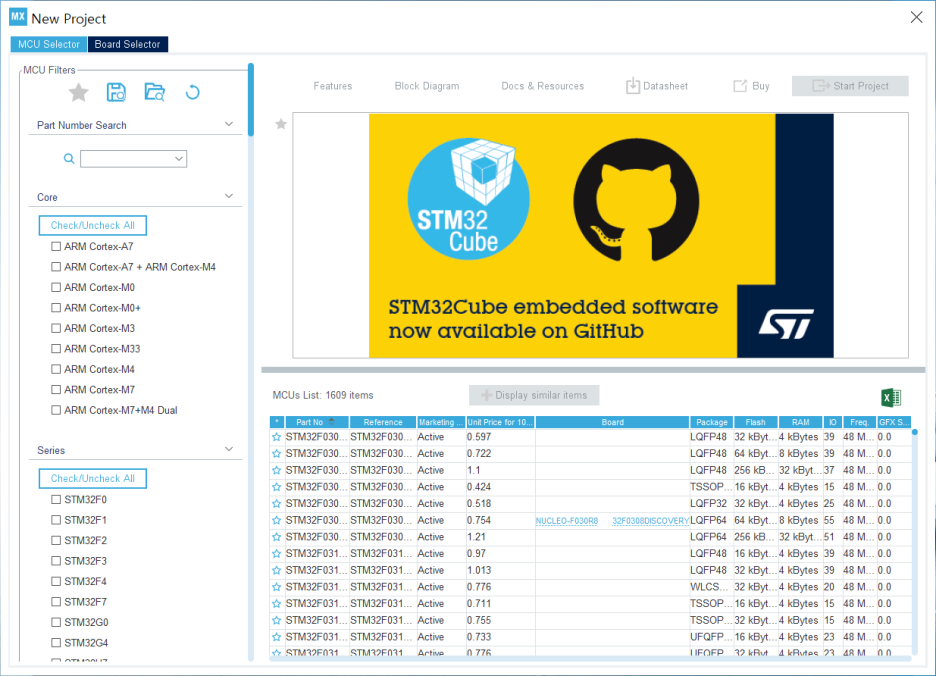Collapse the Core filter section
This screenshot has width=936, height=676.
(x=229, y=196)
